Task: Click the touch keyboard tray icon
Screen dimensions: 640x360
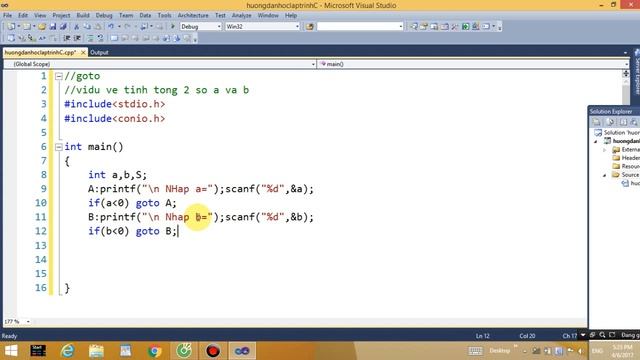Action: point(475,351)
